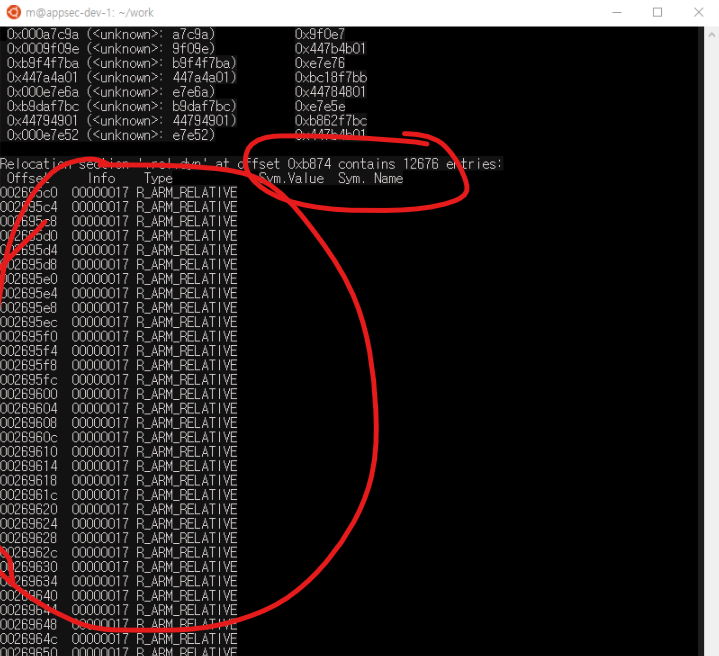Click the value 0xe7e76
Screen dimensions: 719x656
coord(320,63)
